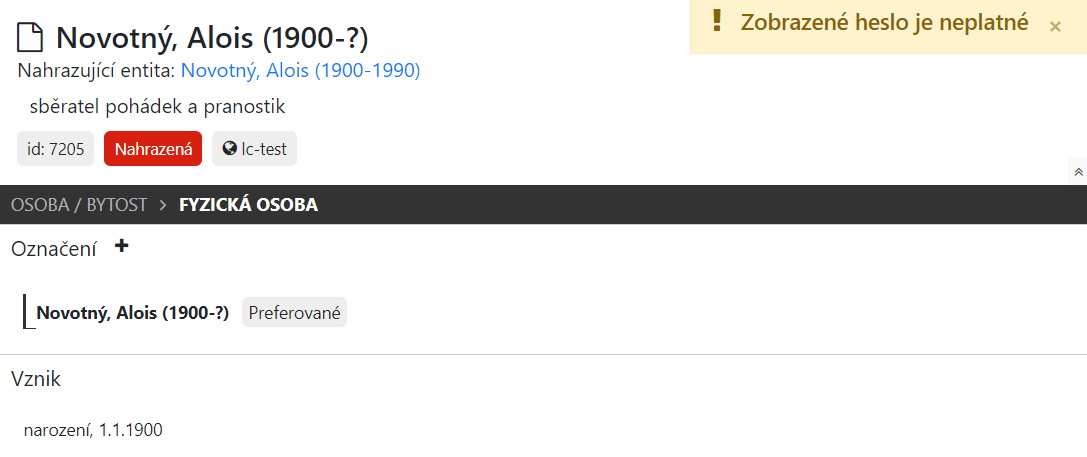Click the Vznik section heading
Screen dimensions: 1087x457
tap(36, 379)
